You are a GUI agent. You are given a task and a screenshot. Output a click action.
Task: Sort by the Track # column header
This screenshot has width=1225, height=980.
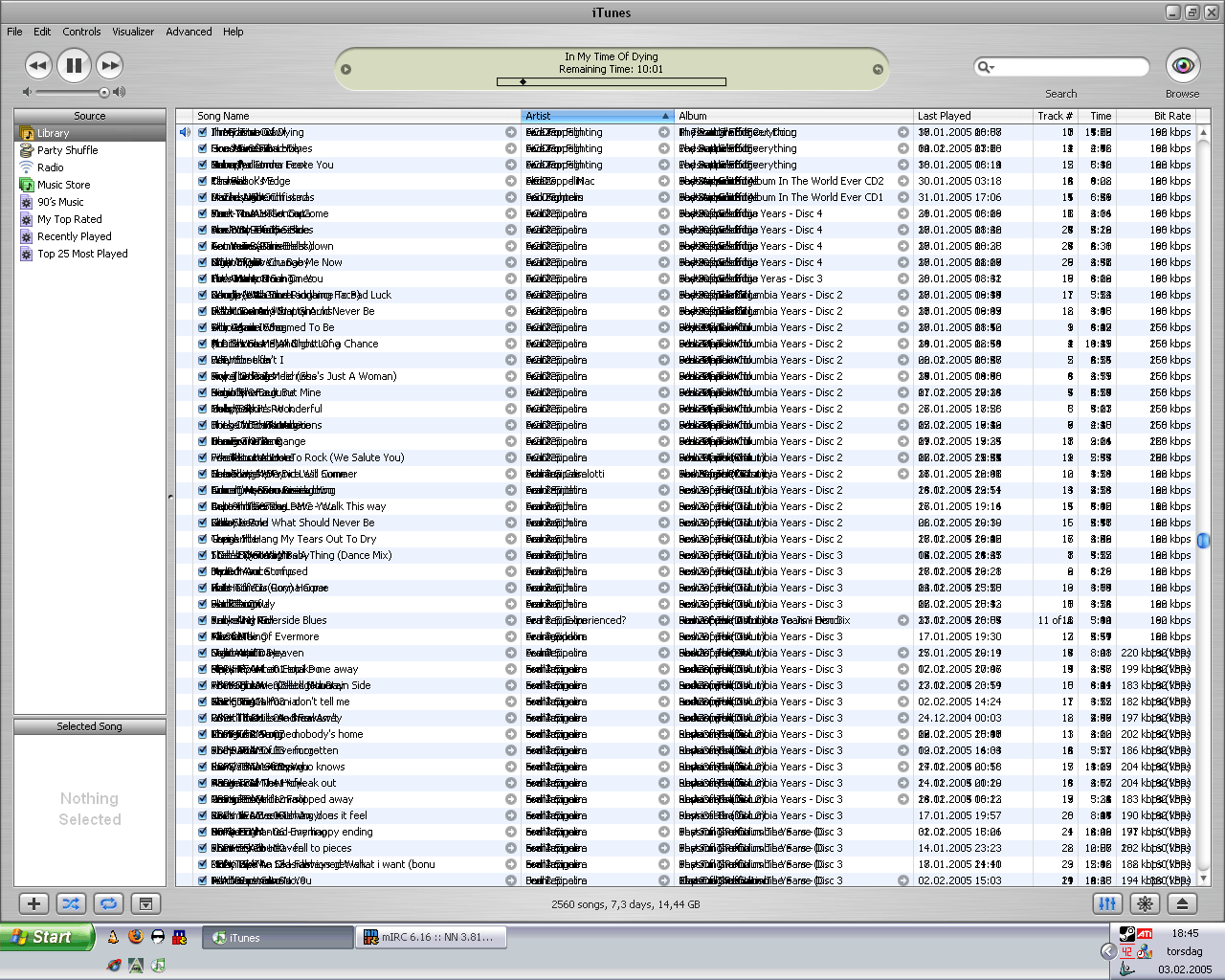(1055, 116)
